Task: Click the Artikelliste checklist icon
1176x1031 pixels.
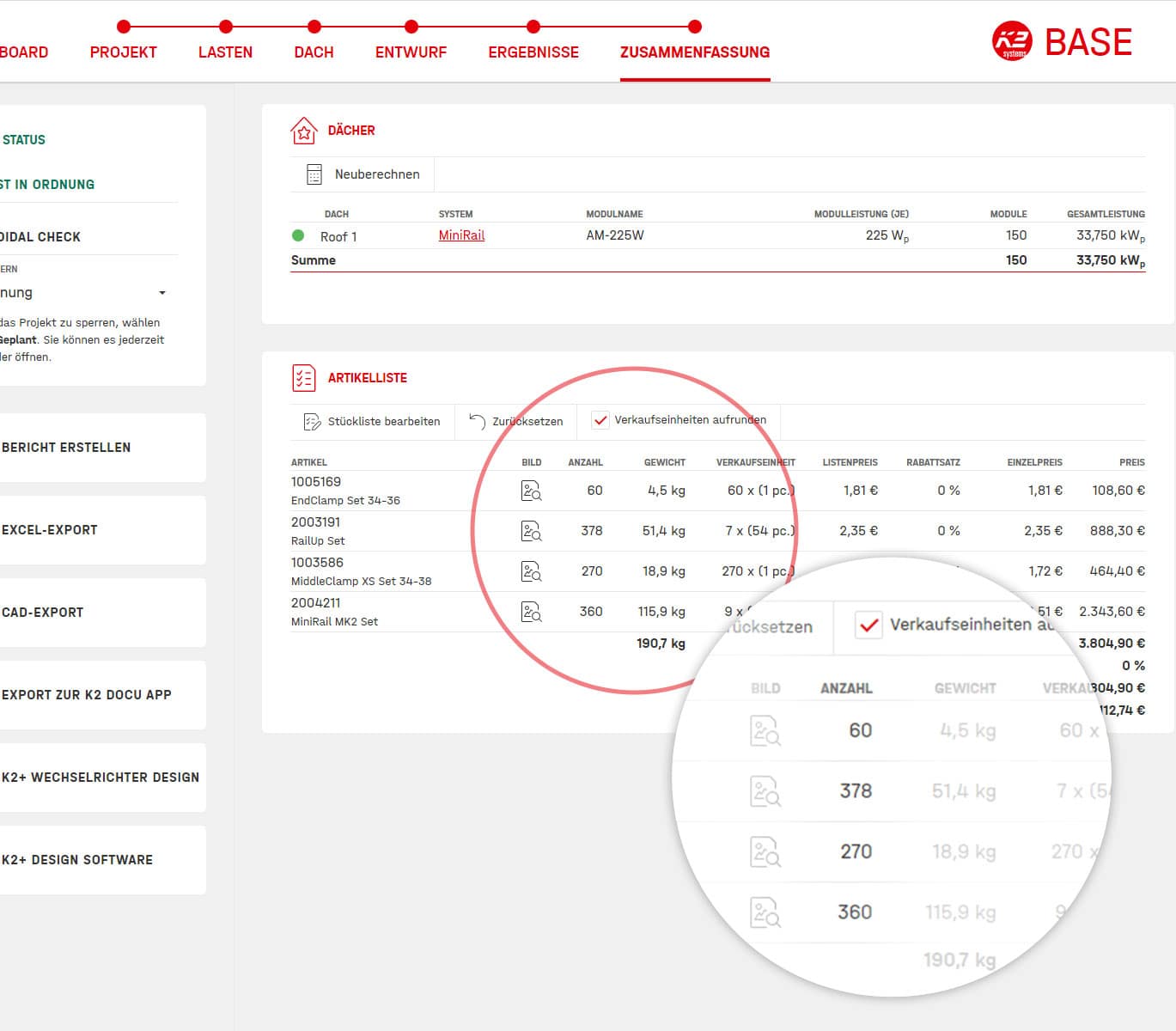Action: click(x=303, y=378)
